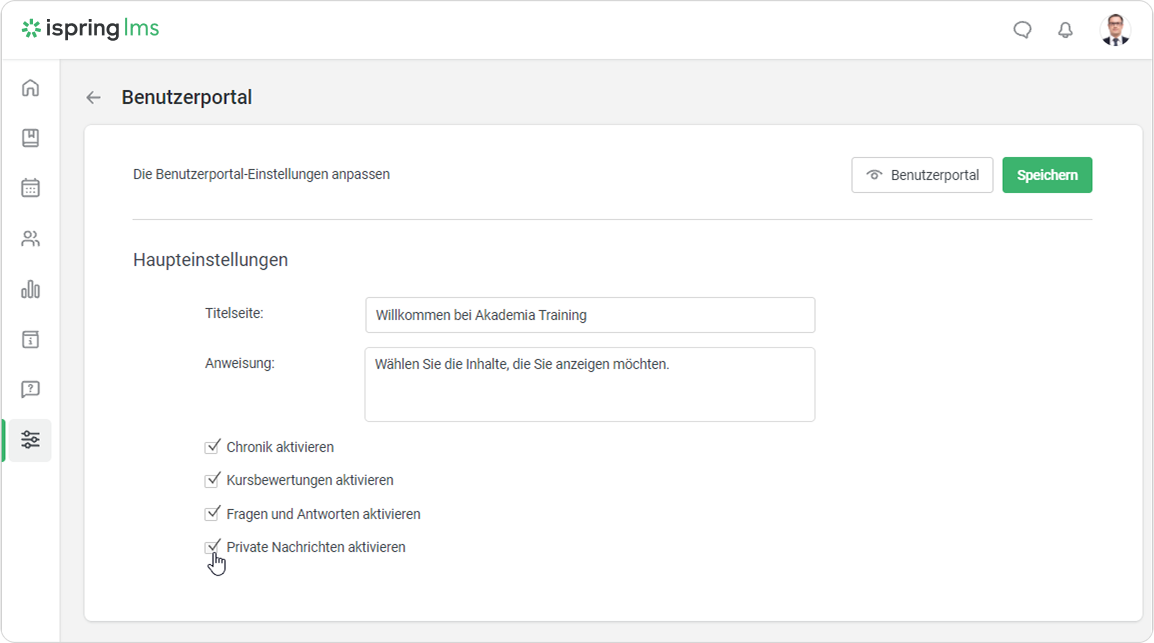Open the Reports bar chart icon

pyautogui.click(x=30, y=289)
